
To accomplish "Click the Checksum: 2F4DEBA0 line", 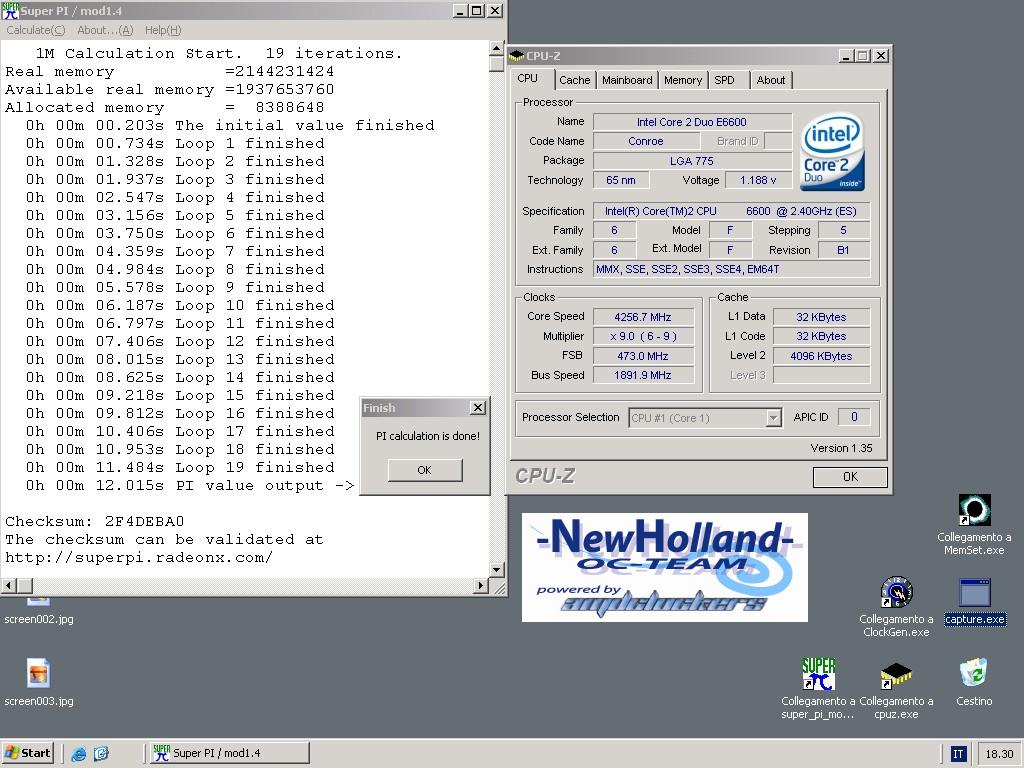I will 95,521.
